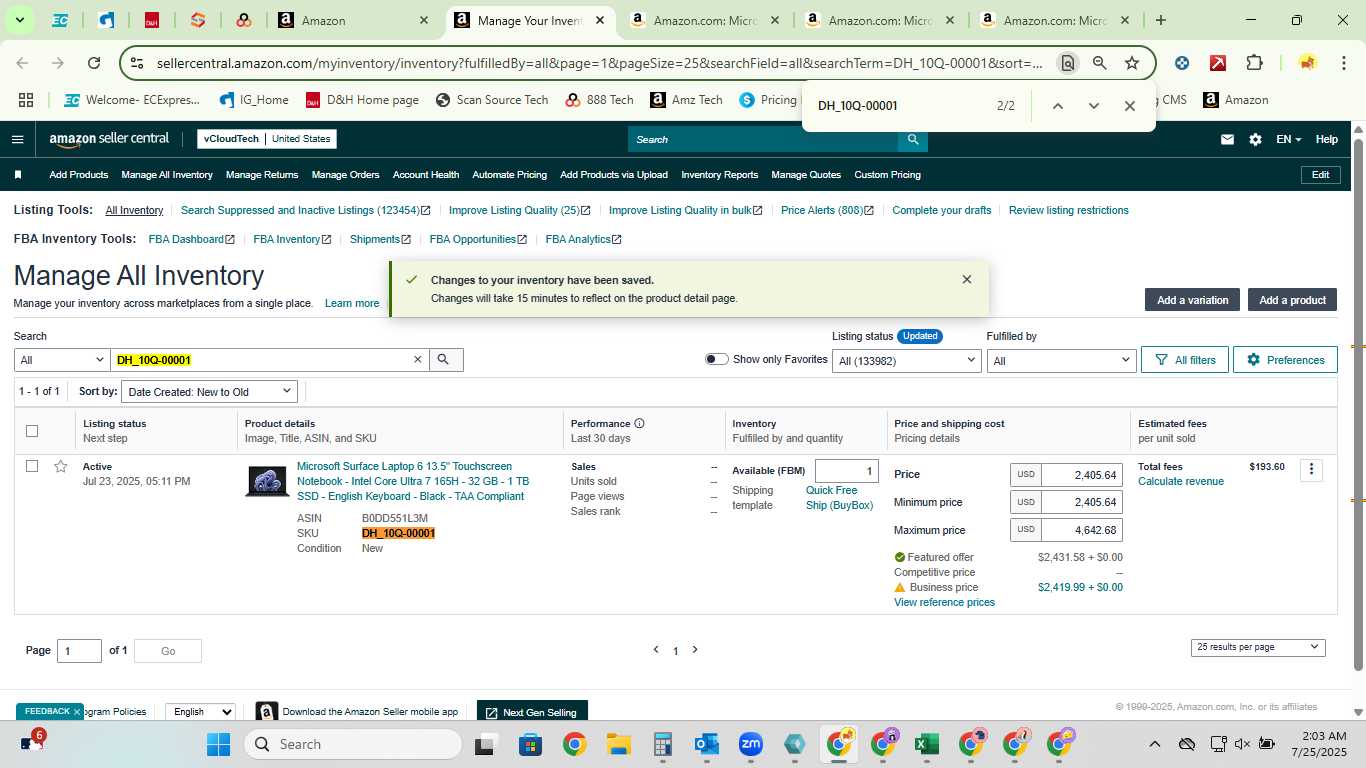
Task: Run inventory search with magnifier button
Action: pyautogui.click(x=446, y=360)
